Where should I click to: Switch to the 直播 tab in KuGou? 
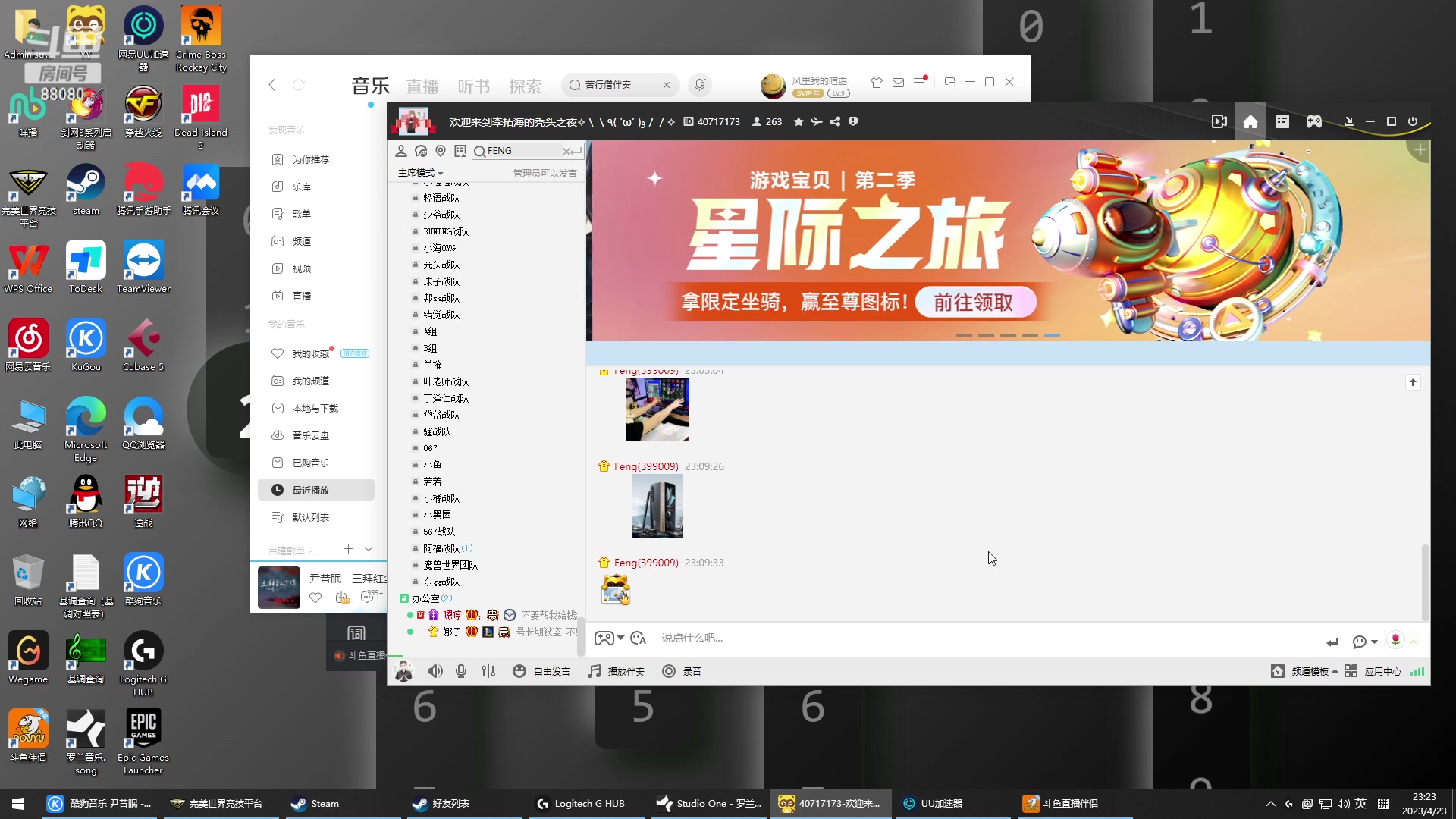[422, 86]
